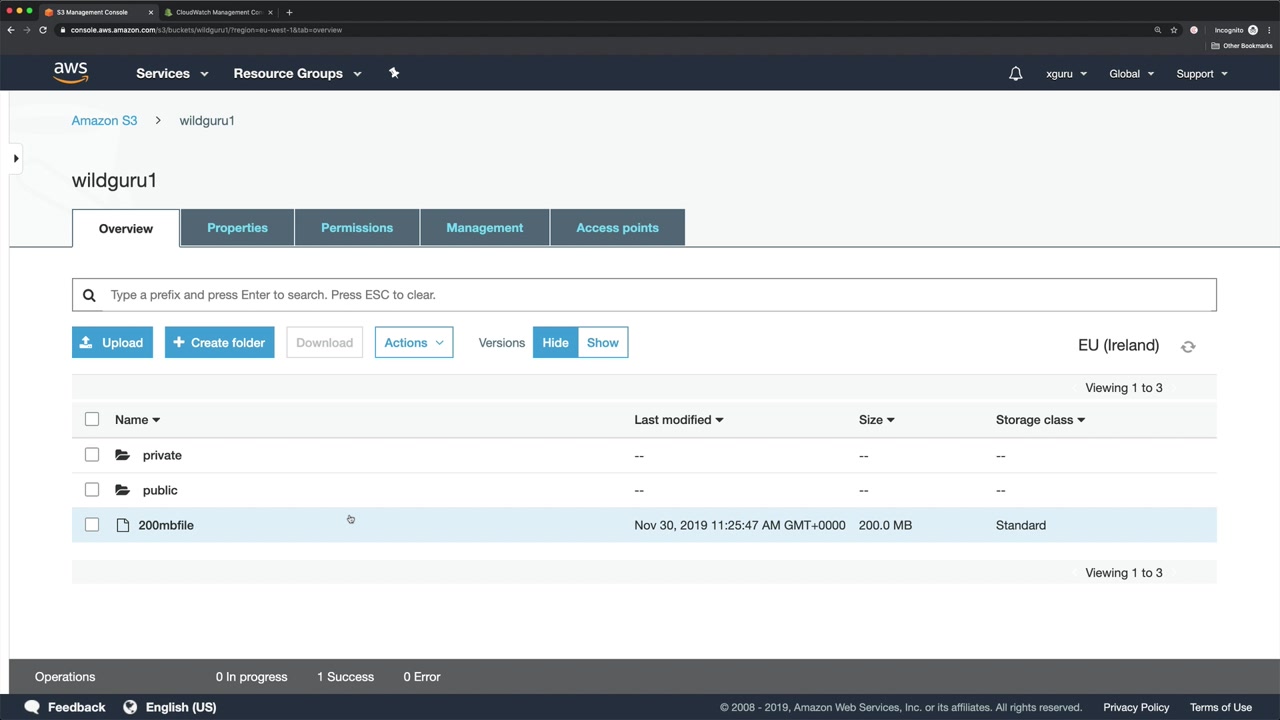Click the Feedback speech bubble icon
The image size is (1280, 720).
32,707
